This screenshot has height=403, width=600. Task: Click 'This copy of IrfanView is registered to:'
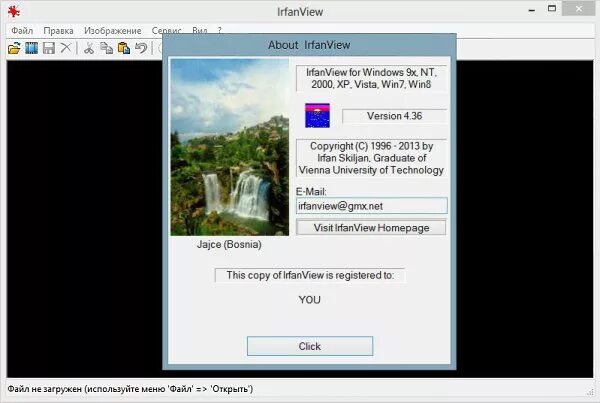(x=310, y=275)
